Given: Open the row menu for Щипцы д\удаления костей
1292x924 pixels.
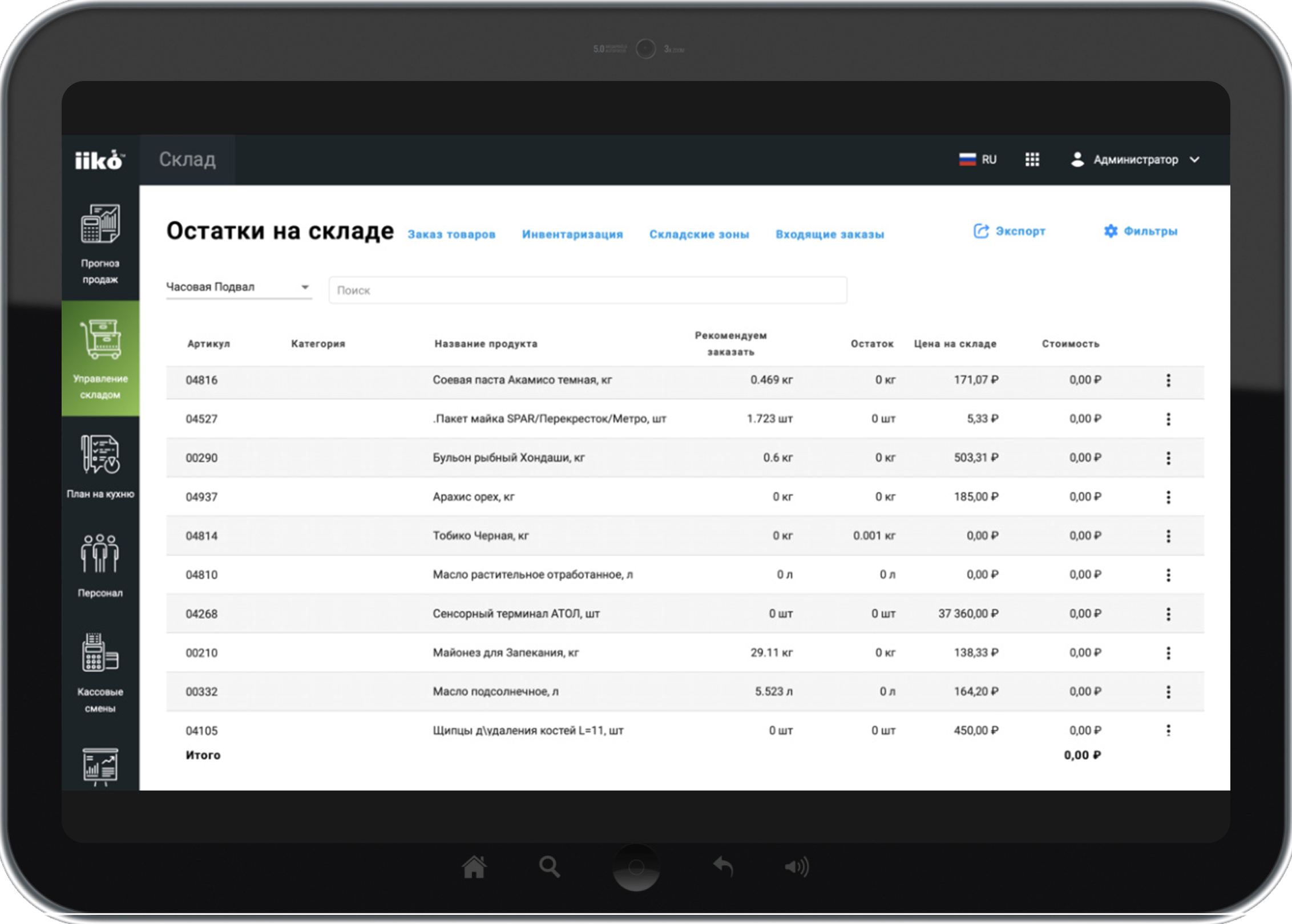Looking at the screenshot, I should (x=1168, y=730).
